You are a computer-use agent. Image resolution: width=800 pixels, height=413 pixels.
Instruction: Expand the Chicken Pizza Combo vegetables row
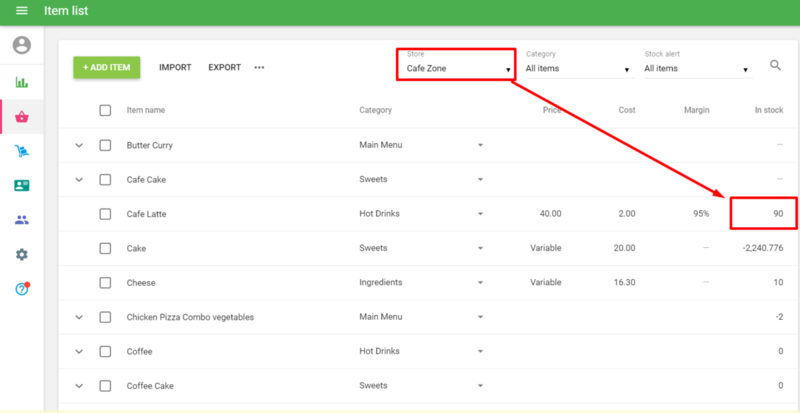click(79, 317)
